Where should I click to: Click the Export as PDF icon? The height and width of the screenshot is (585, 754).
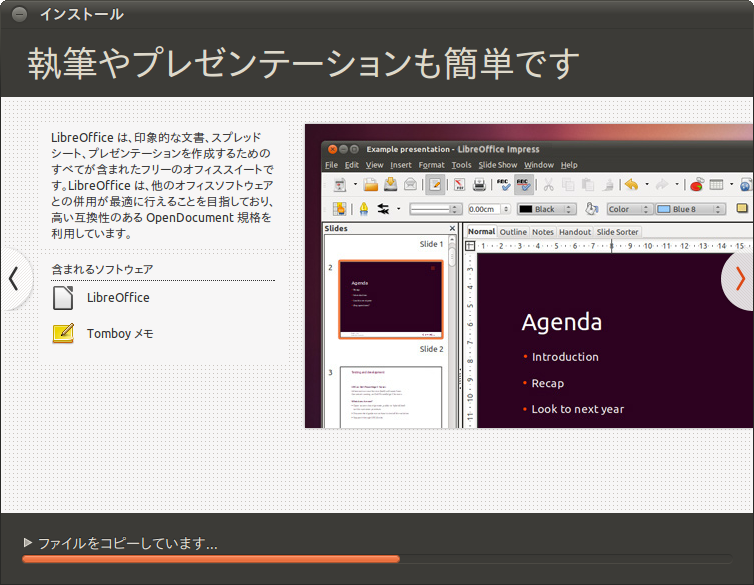click(459, 185)
